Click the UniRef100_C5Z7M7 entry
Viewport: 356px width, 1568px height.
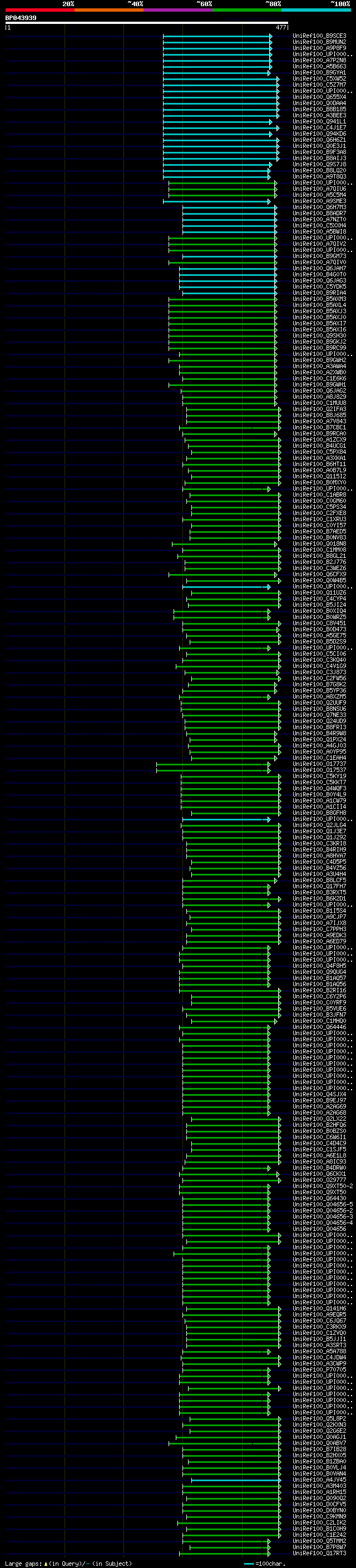tap(319, 85)
